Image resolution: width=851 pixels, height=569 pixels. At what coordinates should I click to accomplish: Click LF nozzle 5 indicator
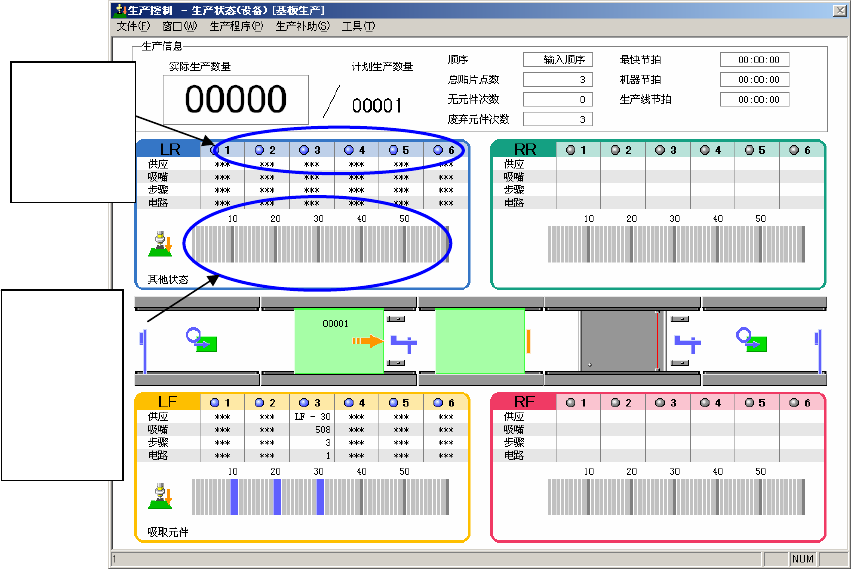393,402
